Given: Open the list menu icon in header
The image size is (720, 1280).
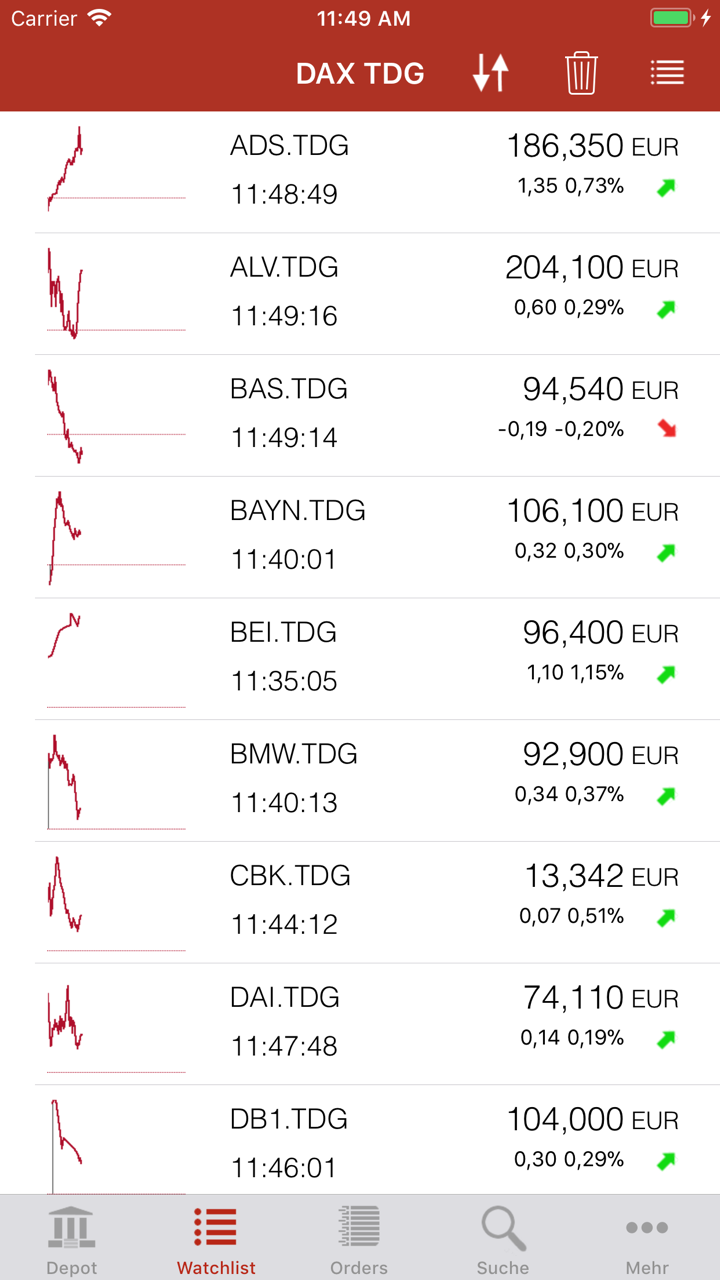Looking at the screenshot, I should coord(667,73).
